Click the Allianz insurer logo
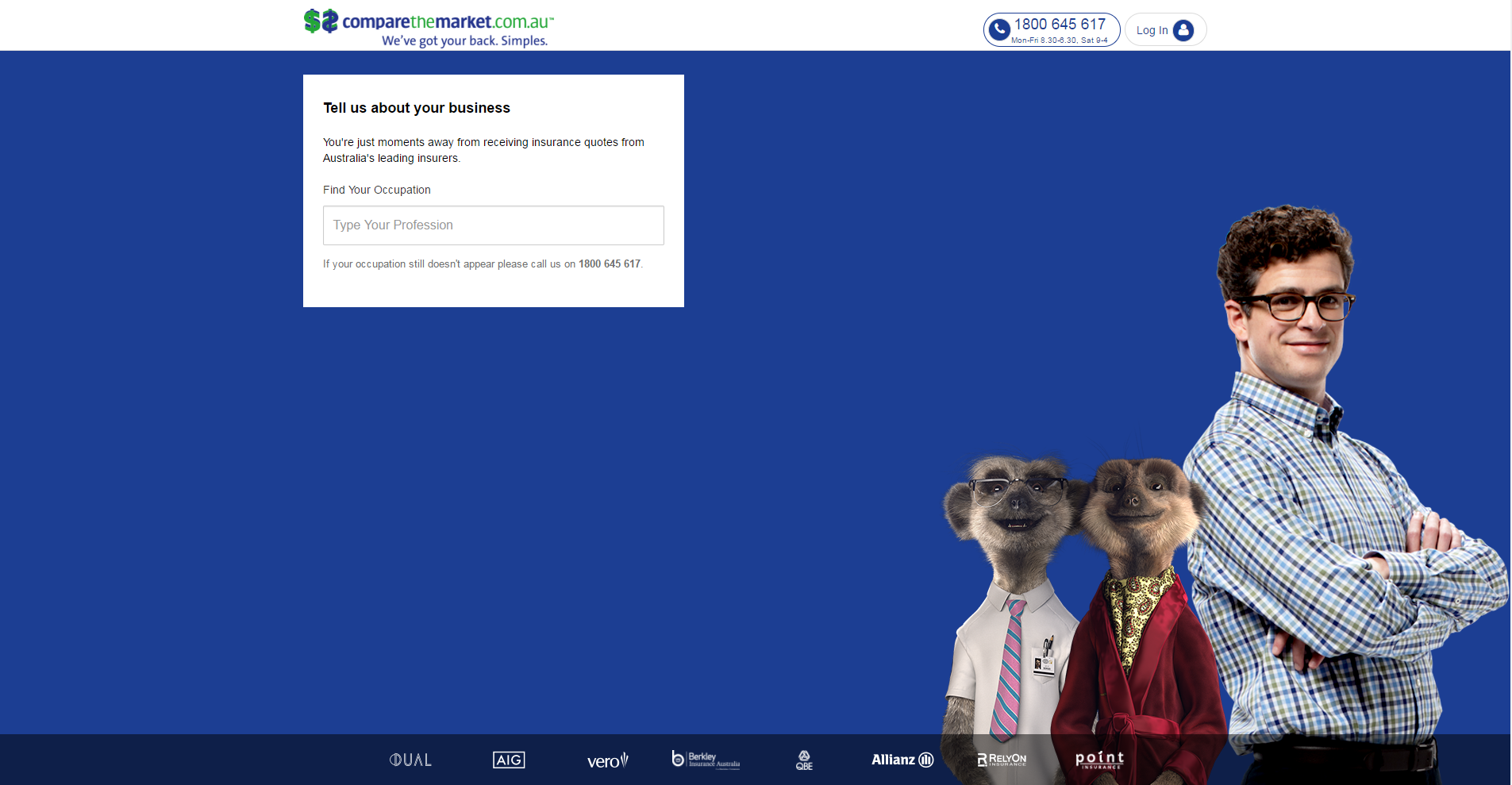This screenshot has width=1512, height=785. pos(902,760)
